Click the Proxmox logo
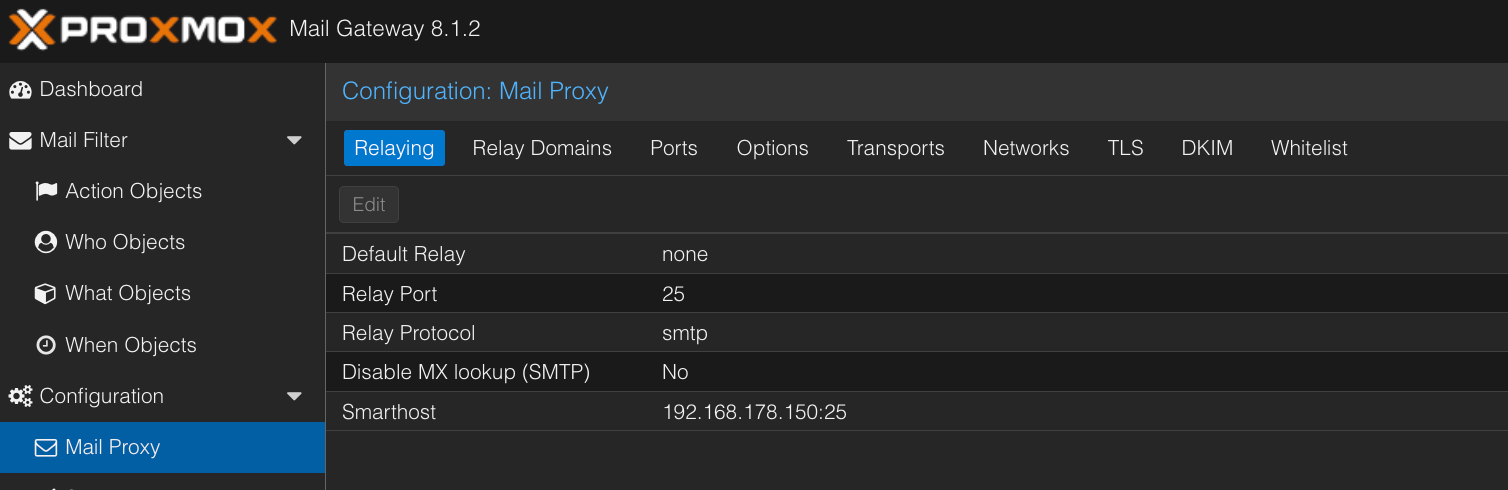Image resolution: width=1508 pixels, height=490 pixels. pos(142,29)
